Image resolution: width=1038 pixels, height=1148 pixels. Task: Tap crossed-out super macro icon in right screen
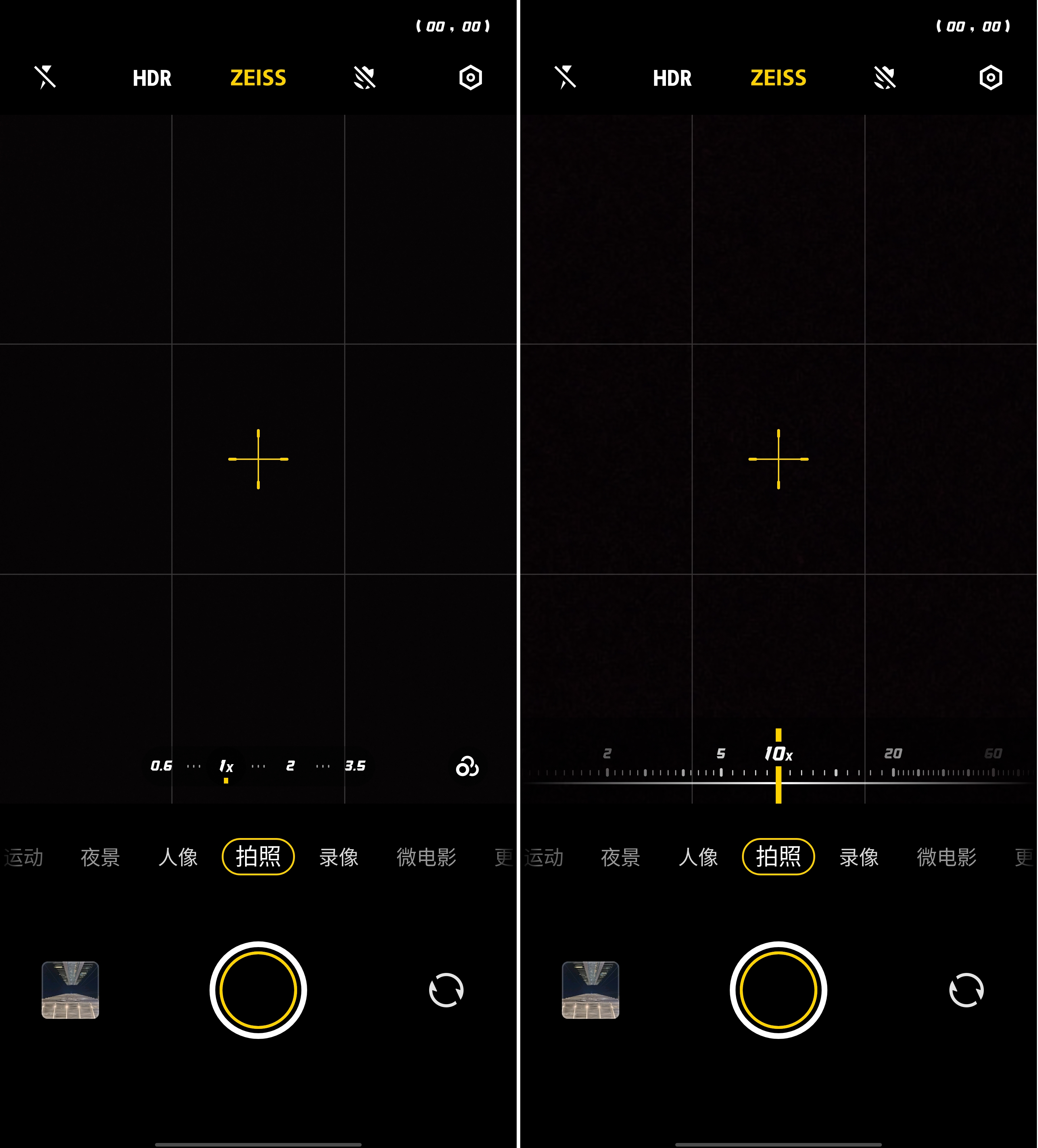click(x=884, y=77)
